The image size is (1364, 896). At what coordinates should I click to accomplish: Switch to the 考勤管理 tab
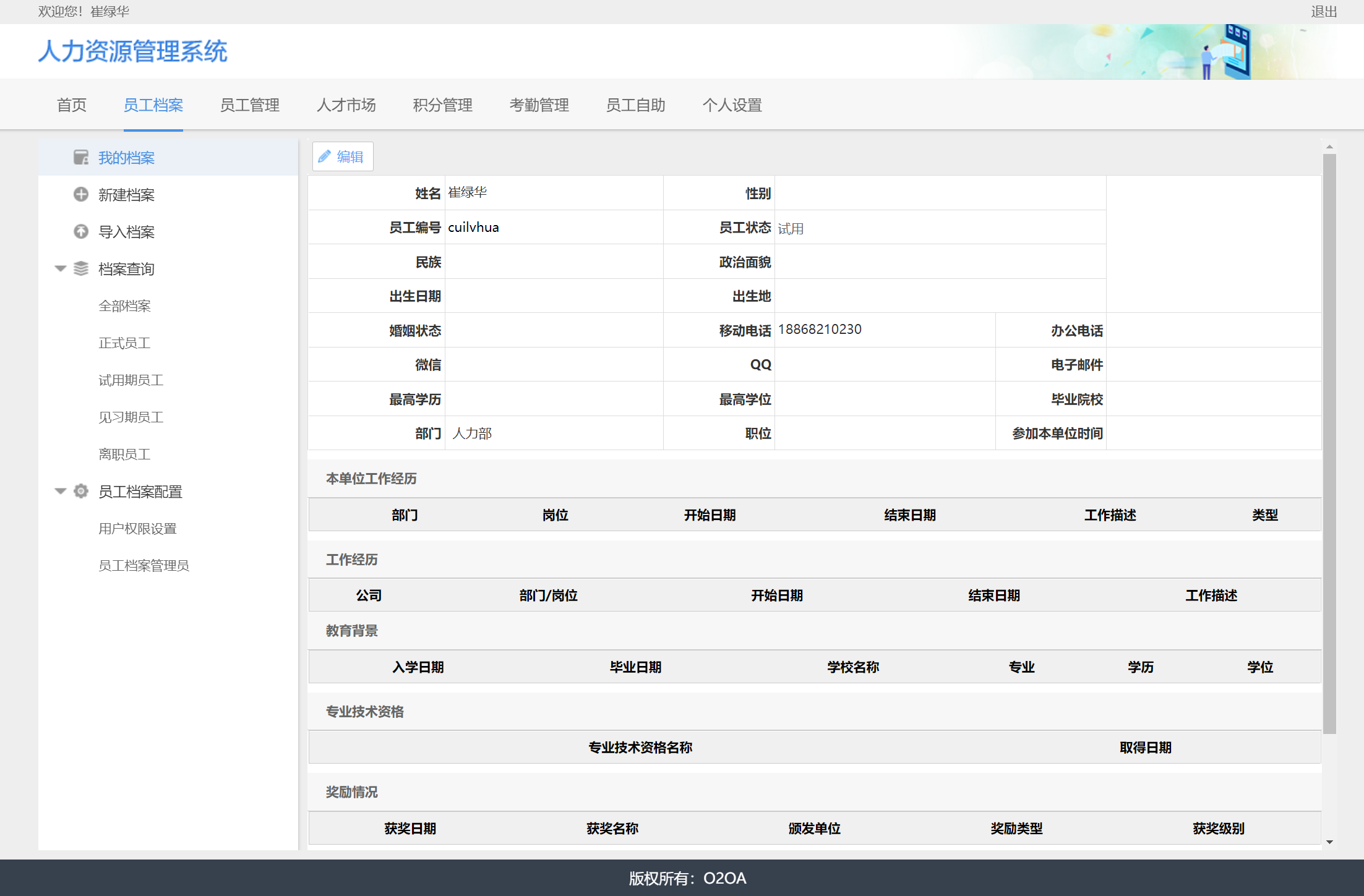(539, 105)
